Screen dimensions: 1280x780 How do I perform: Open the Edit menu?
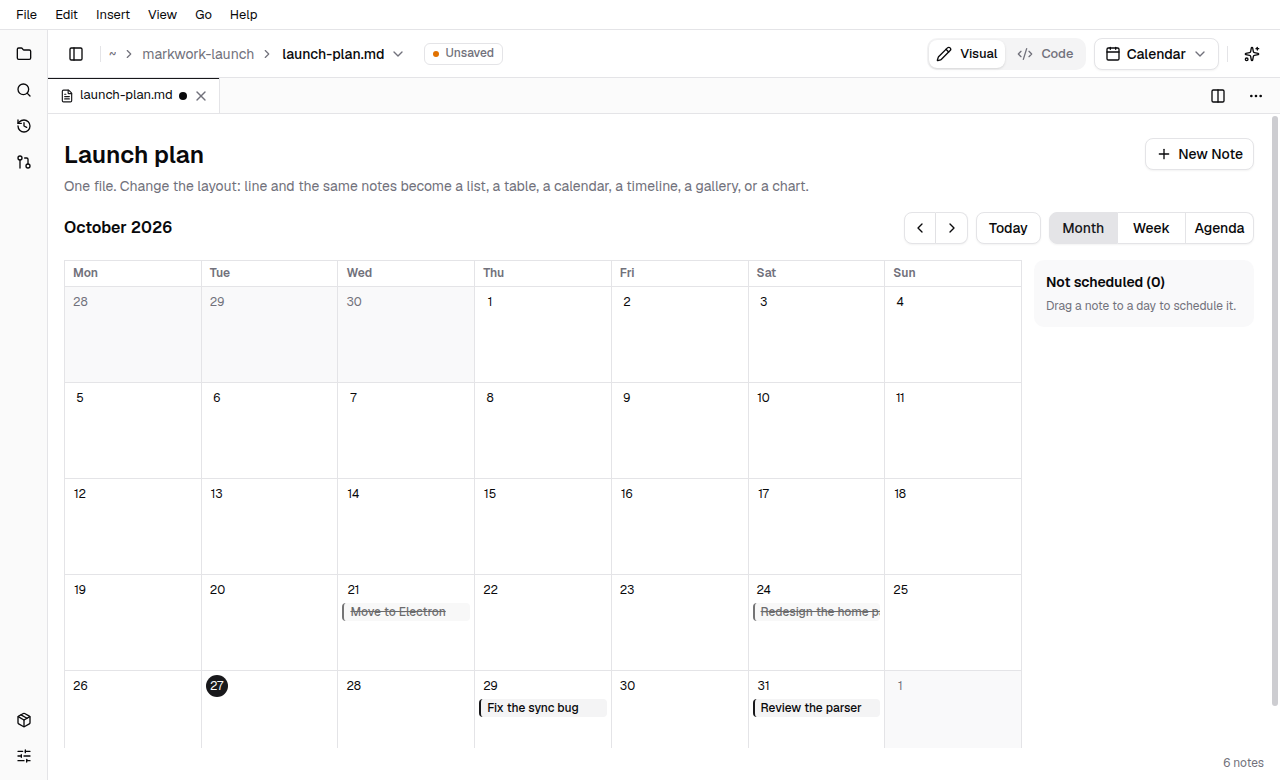[x=67, y=15]
